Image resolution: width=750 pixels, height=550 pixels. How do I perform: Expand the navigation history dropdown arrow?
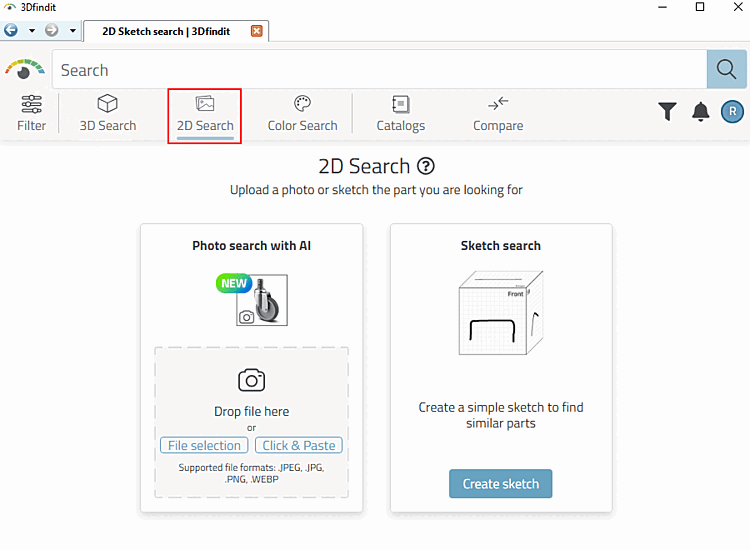(x=73, y=31)
